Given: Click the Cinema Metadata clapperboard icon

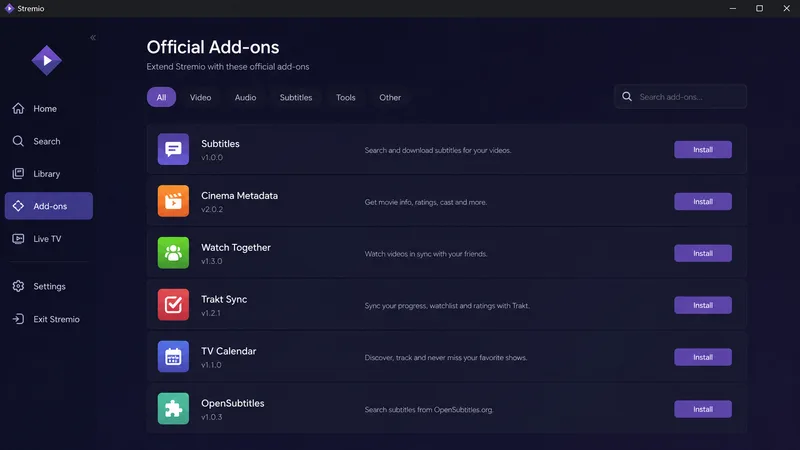Looking at the screenshot, I should coord(173,201).
